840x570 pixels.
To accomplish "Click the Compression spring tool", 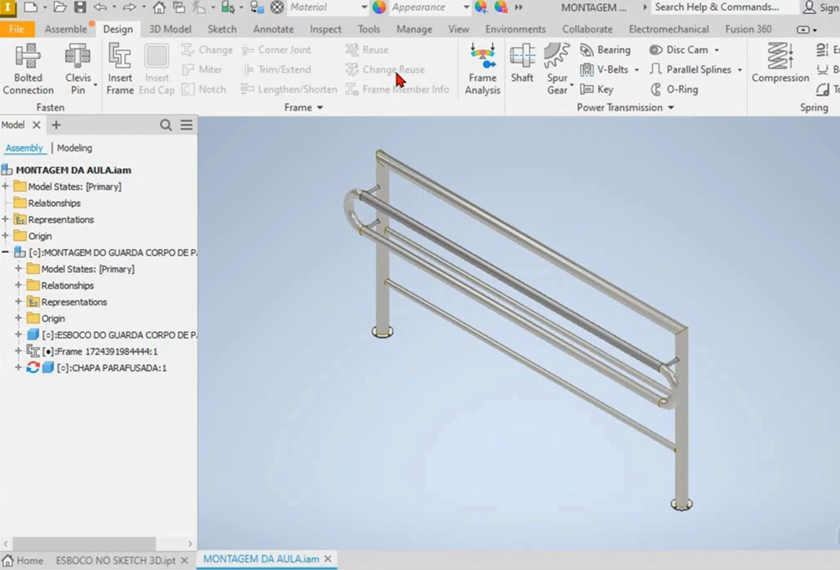I will pyautogui.click(x=780, y=64).
